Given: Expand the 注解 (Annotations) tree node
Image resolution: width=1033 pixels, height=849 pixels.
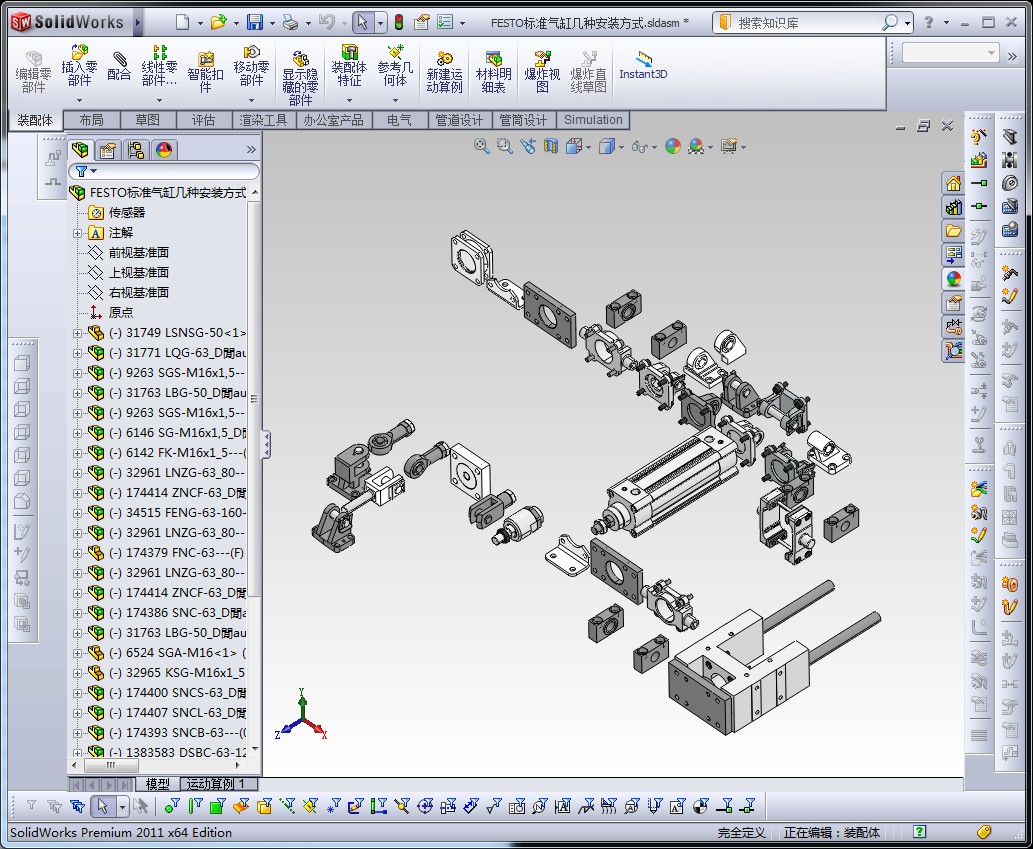Looking at the screenshot, I should pyautogui.click(x=78, y=233).
